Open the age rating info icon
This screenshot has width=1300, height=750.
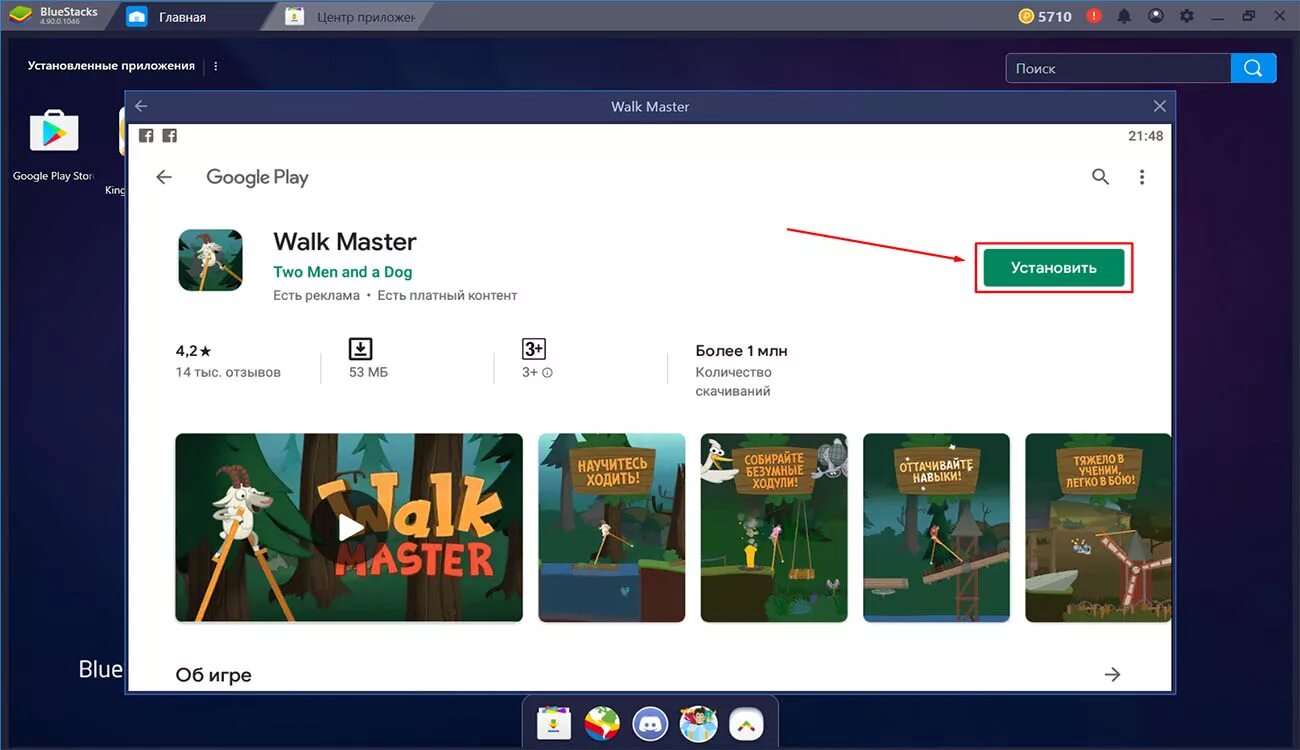coord(547,373)
